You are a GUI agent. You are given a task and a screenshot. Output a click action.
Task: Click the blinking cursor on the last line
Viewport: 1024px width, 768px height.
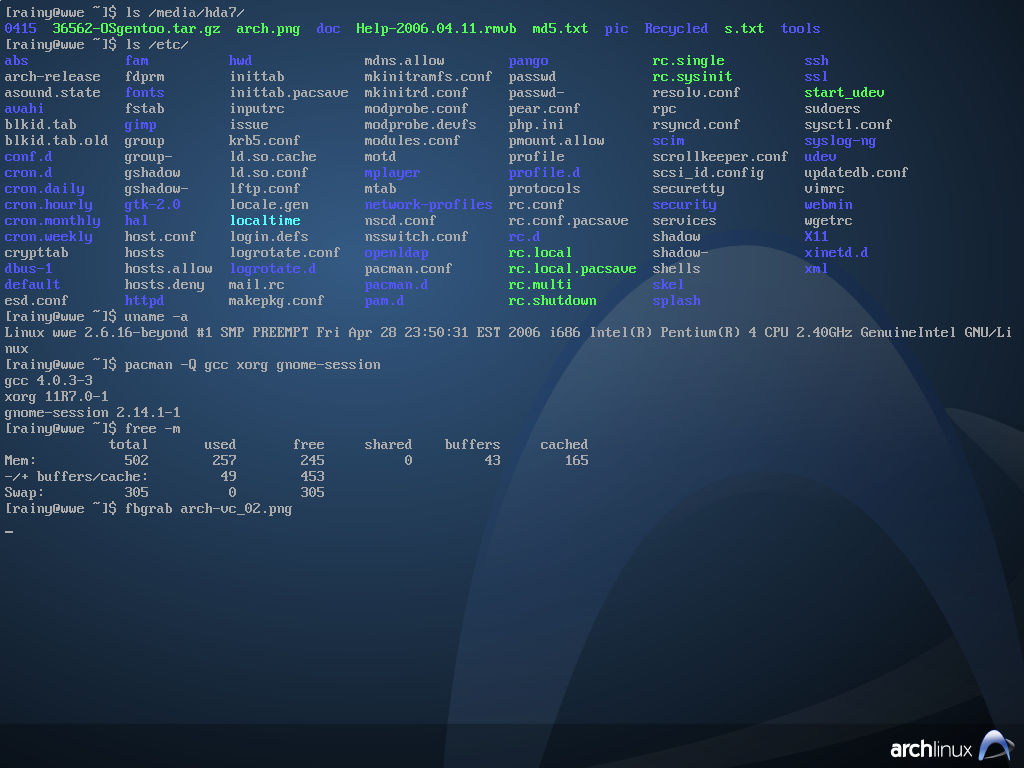tap(9, 531)
